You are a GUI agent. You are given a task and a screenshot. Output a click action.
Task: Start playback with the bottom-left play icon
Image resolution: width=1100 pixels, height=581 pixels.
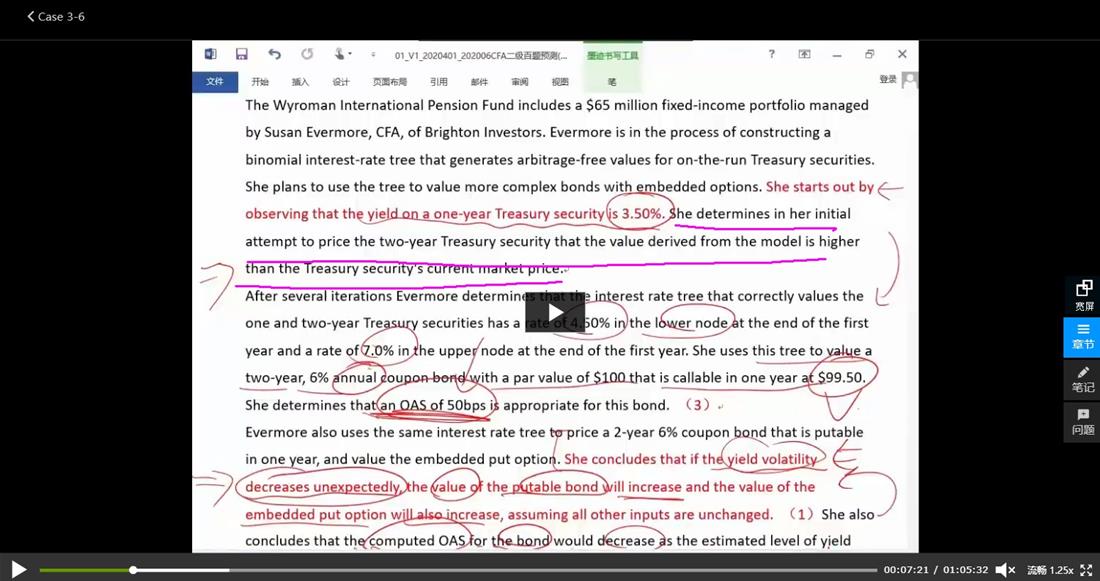pos(19,569)
